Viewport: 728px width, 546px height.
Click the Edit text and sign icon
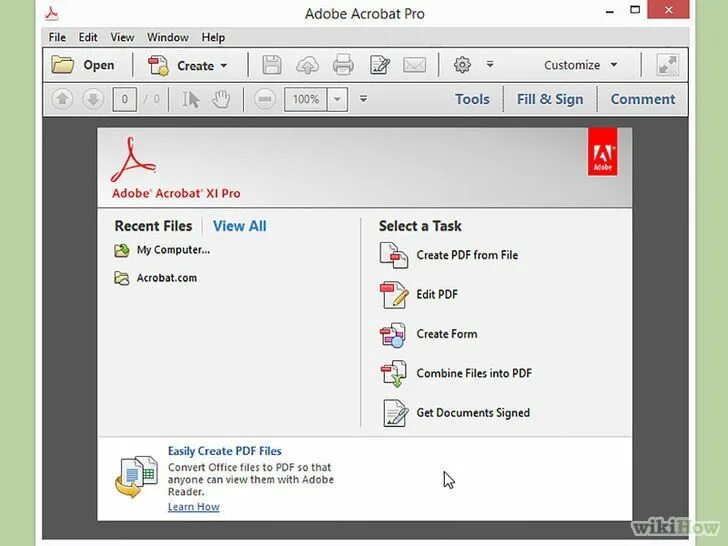pos(380,65)
